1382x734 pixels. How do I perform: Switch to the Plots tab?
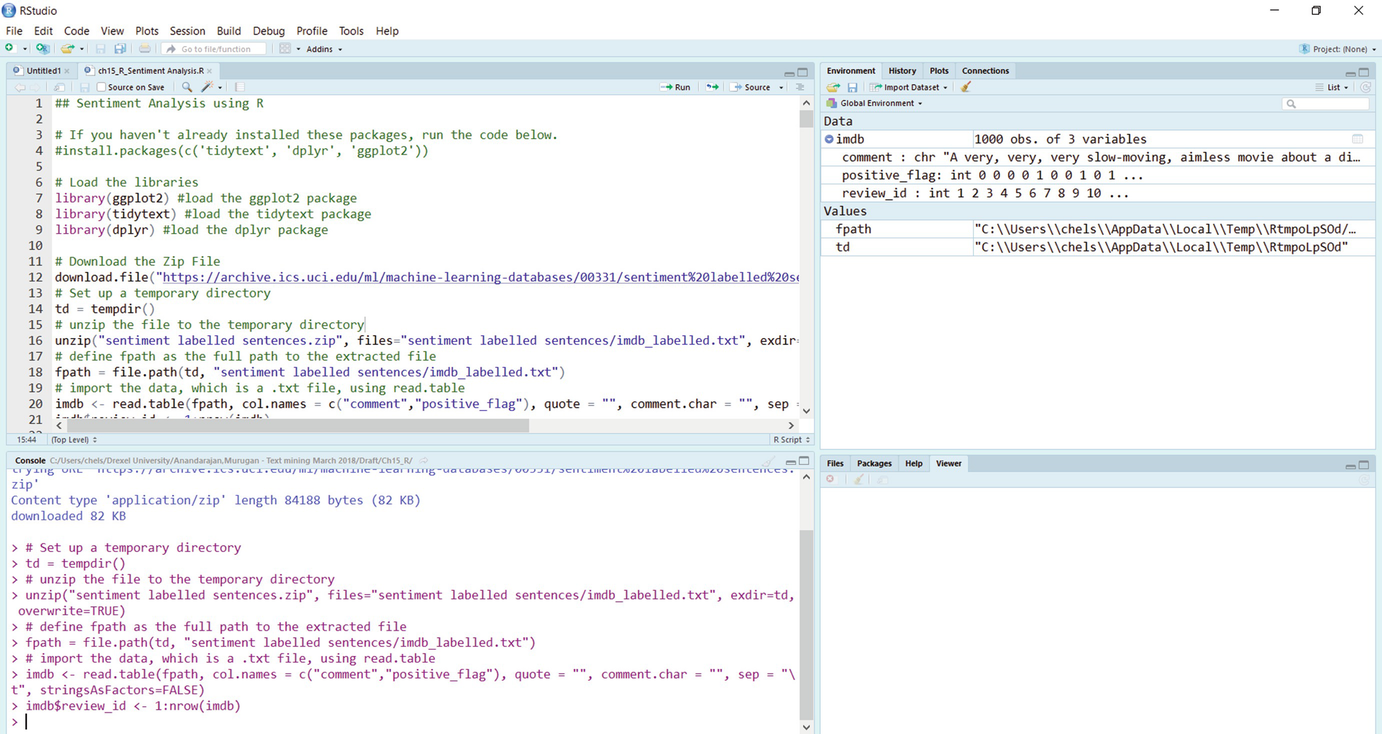click(939, 71)
